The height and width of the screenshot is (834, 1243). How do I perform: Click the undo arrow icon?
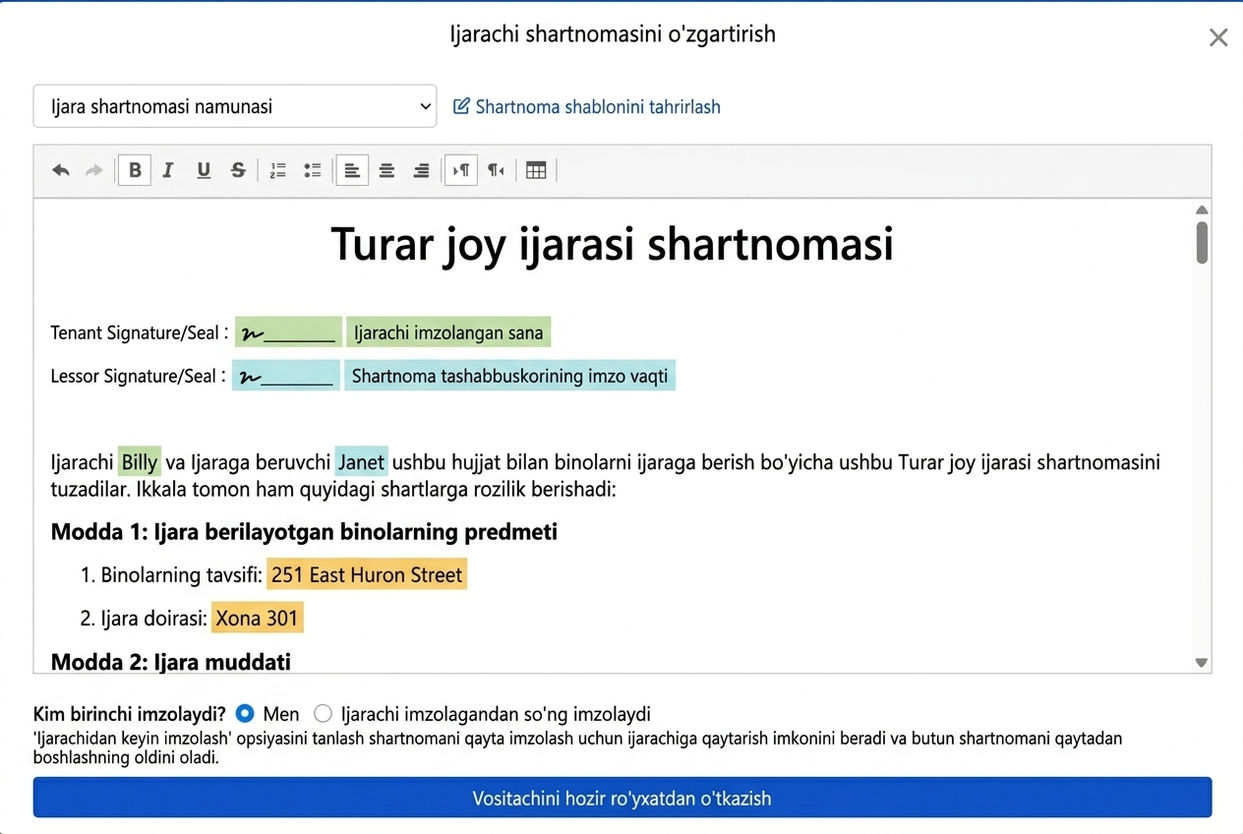coord(61,170)
